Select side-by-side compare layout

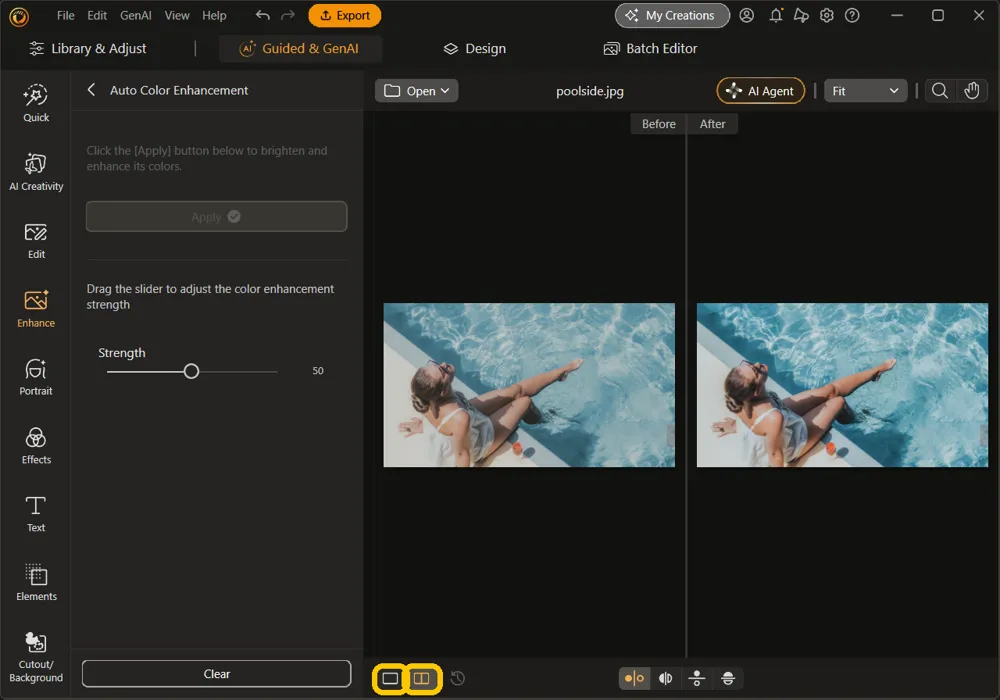pyautogui.click(x=634, y=678)
